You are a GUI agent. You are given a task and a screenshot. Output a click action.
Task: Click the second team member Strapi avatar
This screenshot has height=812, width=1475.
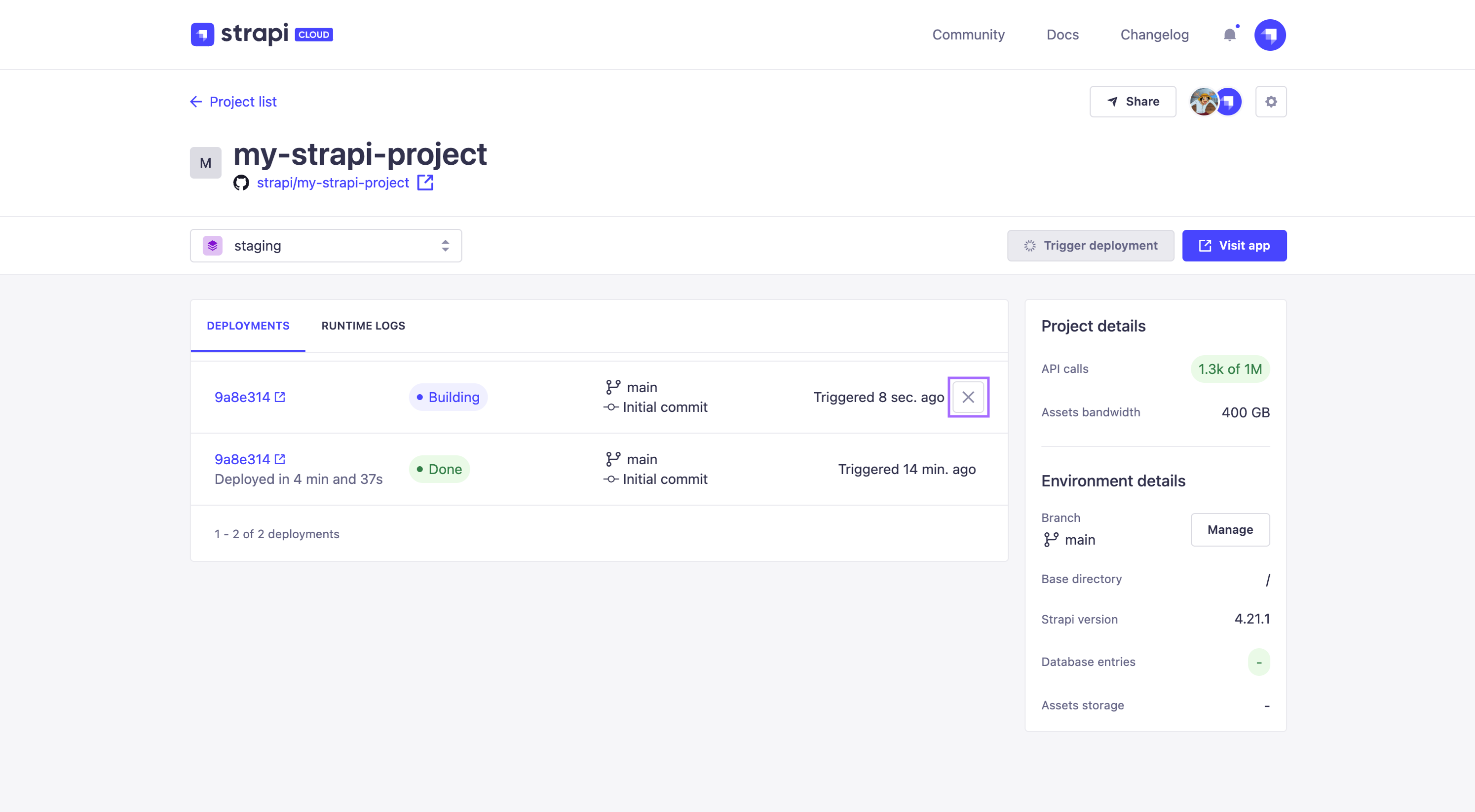[1229, 101]
